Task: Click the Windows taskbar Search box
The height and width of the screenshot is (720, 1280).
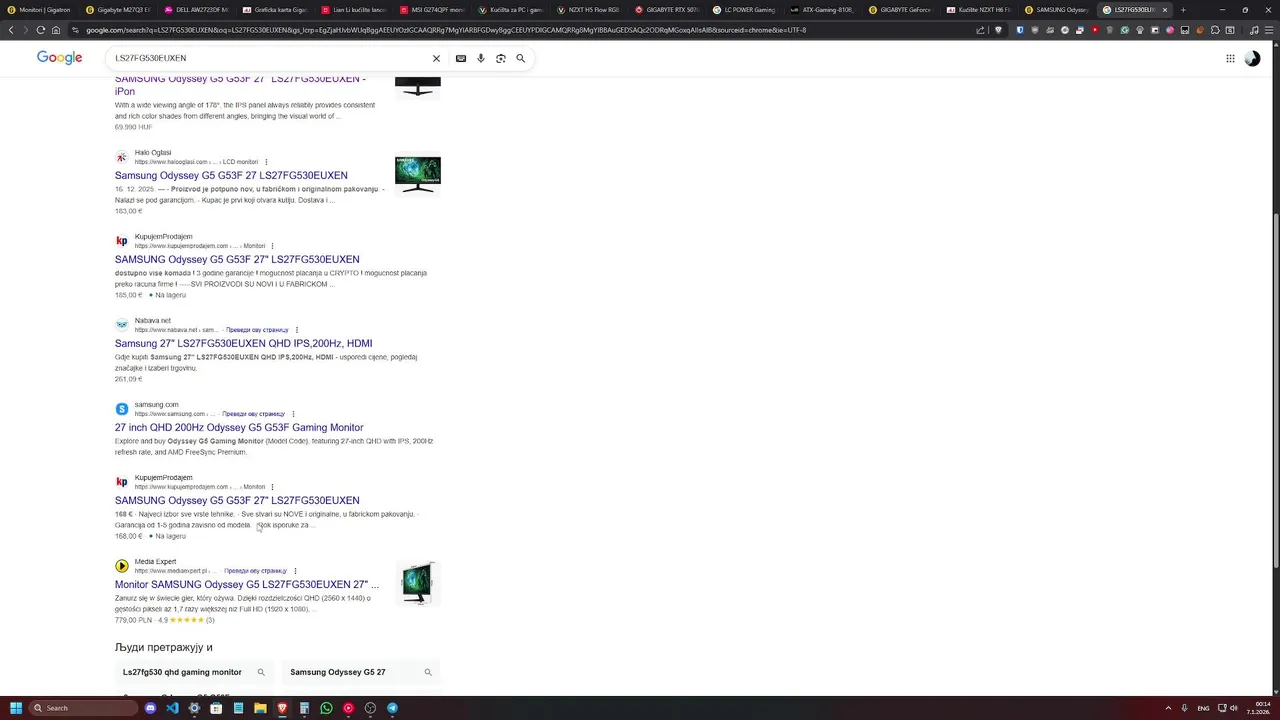Action: tap(82, 708)
